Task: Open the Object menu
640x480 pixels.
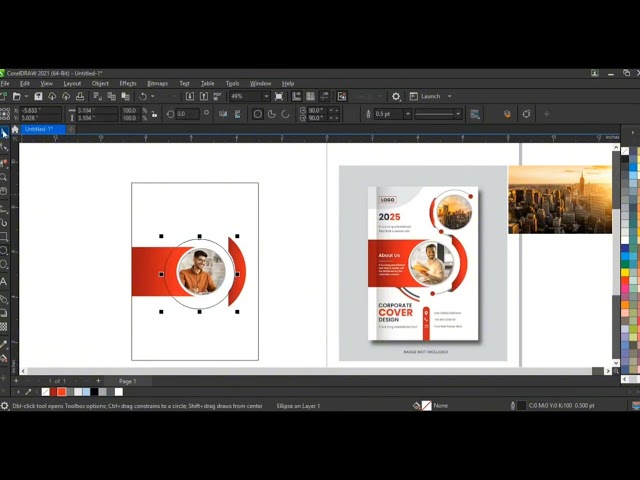Action: [x=100, y=83]
